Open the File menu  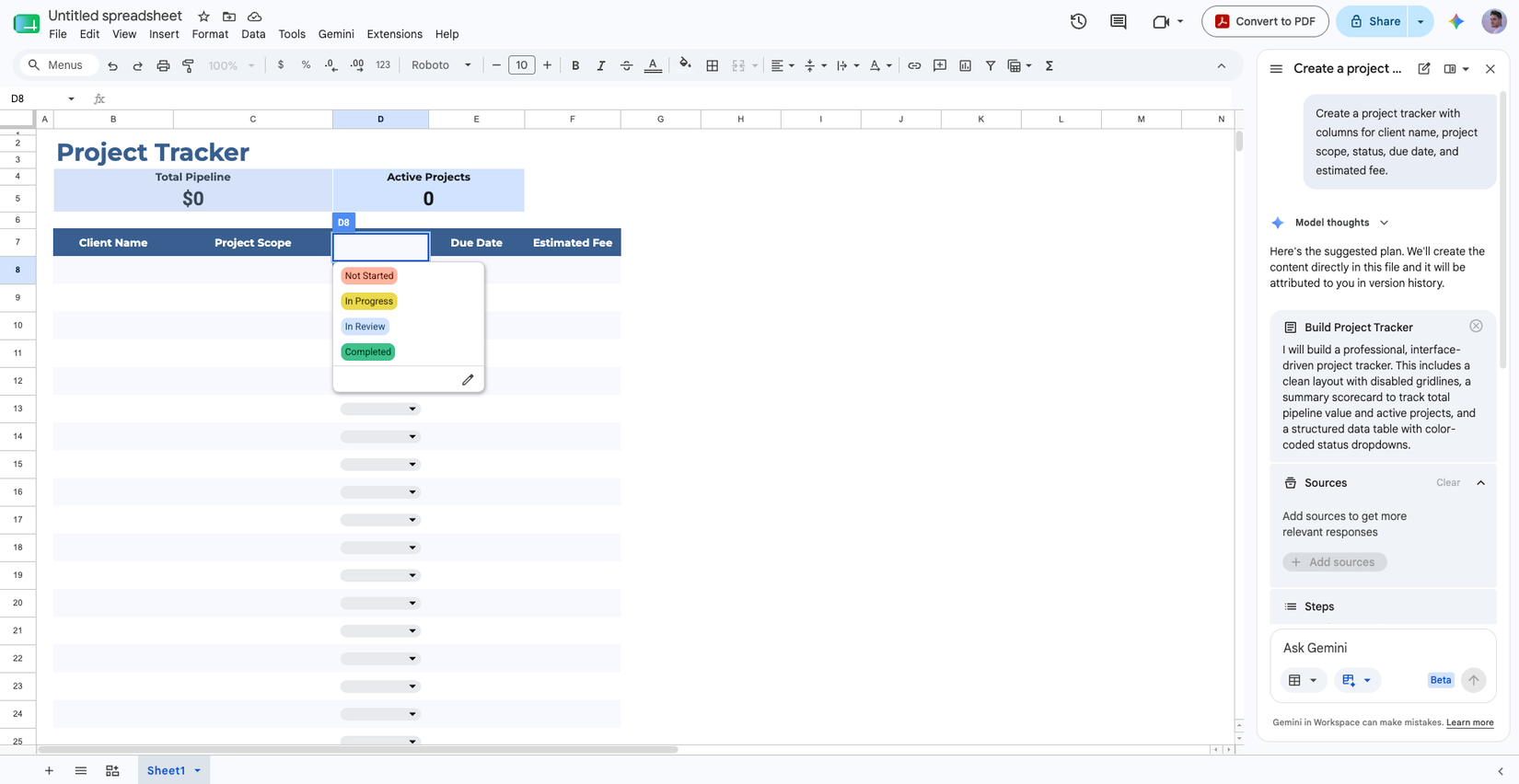58,34
